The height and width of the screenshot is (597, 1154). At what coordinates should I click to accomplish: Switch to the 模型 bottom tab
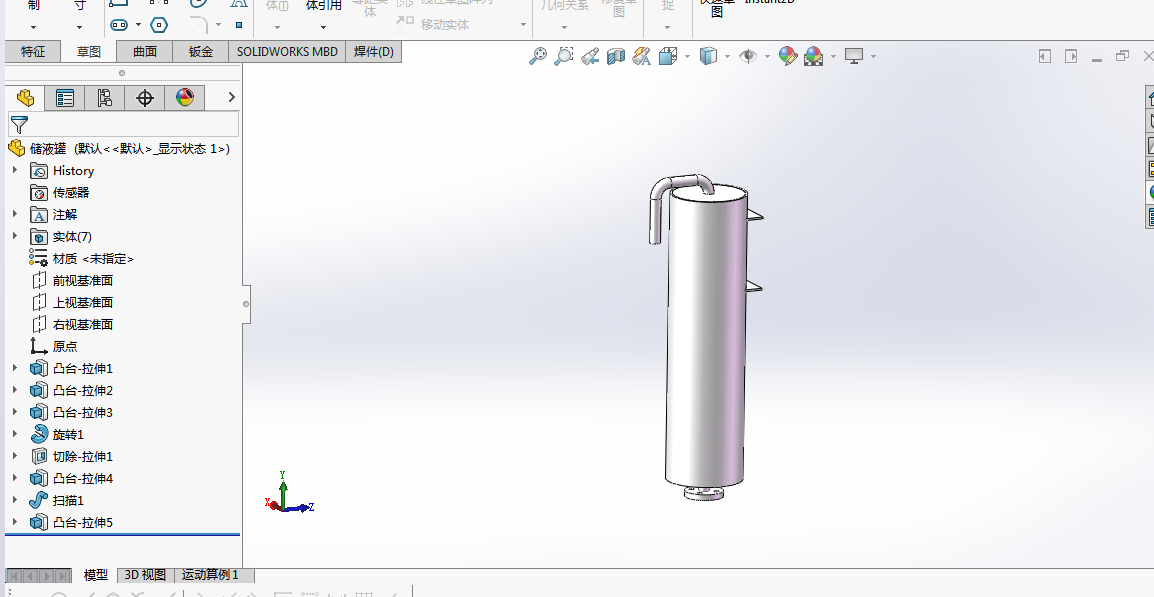click(96, 575)
